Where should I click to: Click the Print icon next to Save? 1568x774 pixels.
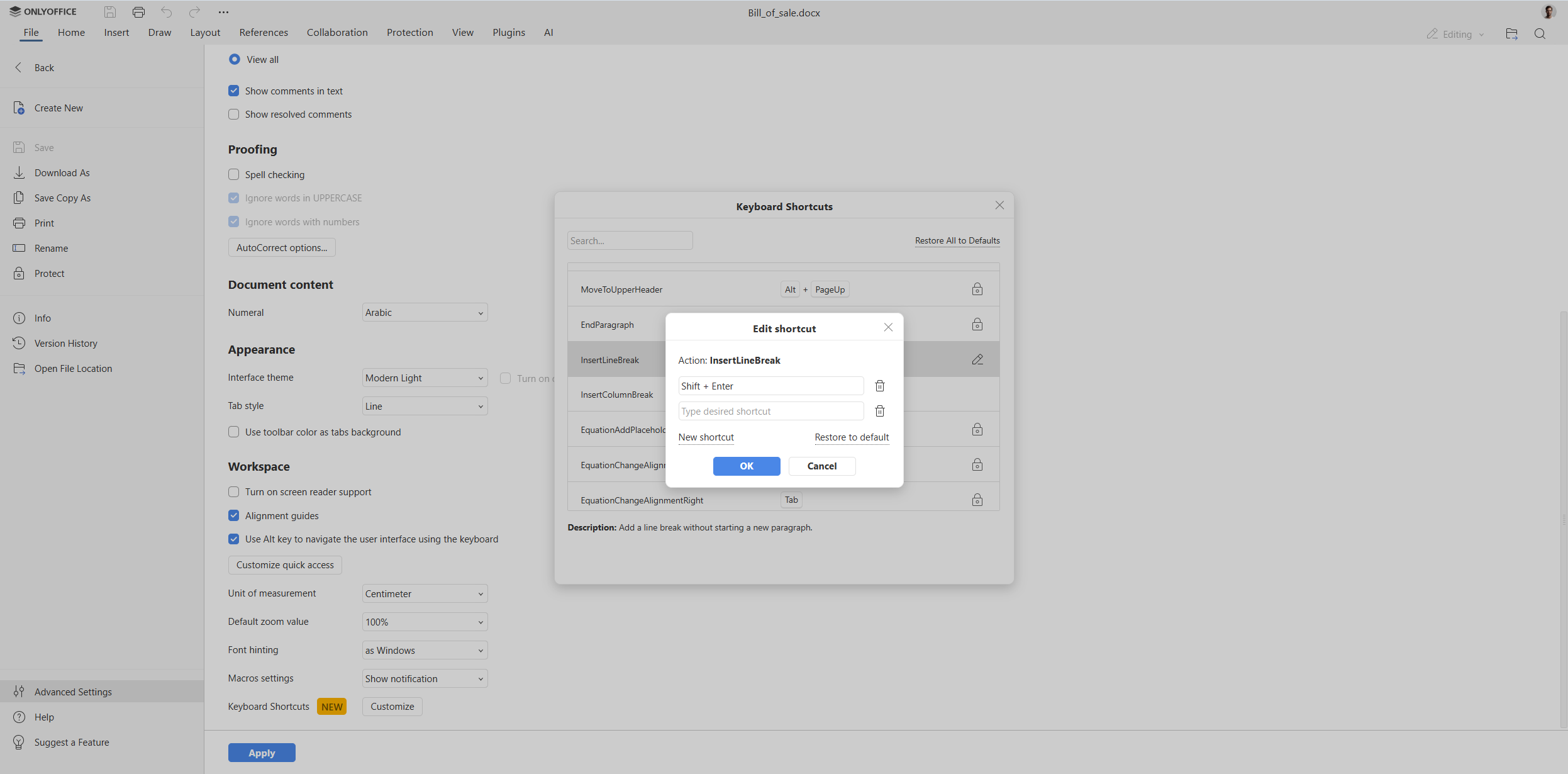point(138,11)
